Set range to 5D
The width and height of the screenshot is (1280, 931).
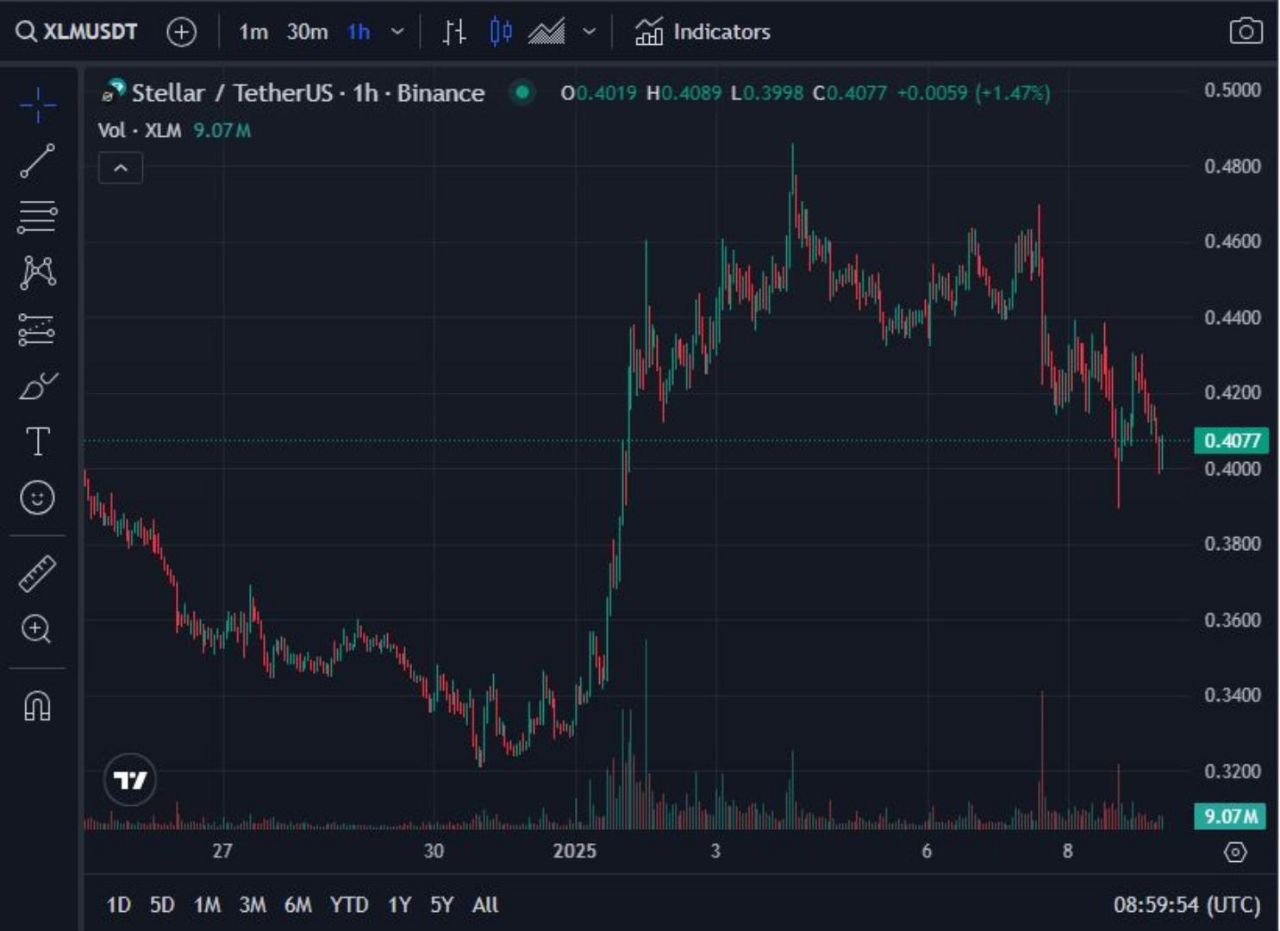162,905
